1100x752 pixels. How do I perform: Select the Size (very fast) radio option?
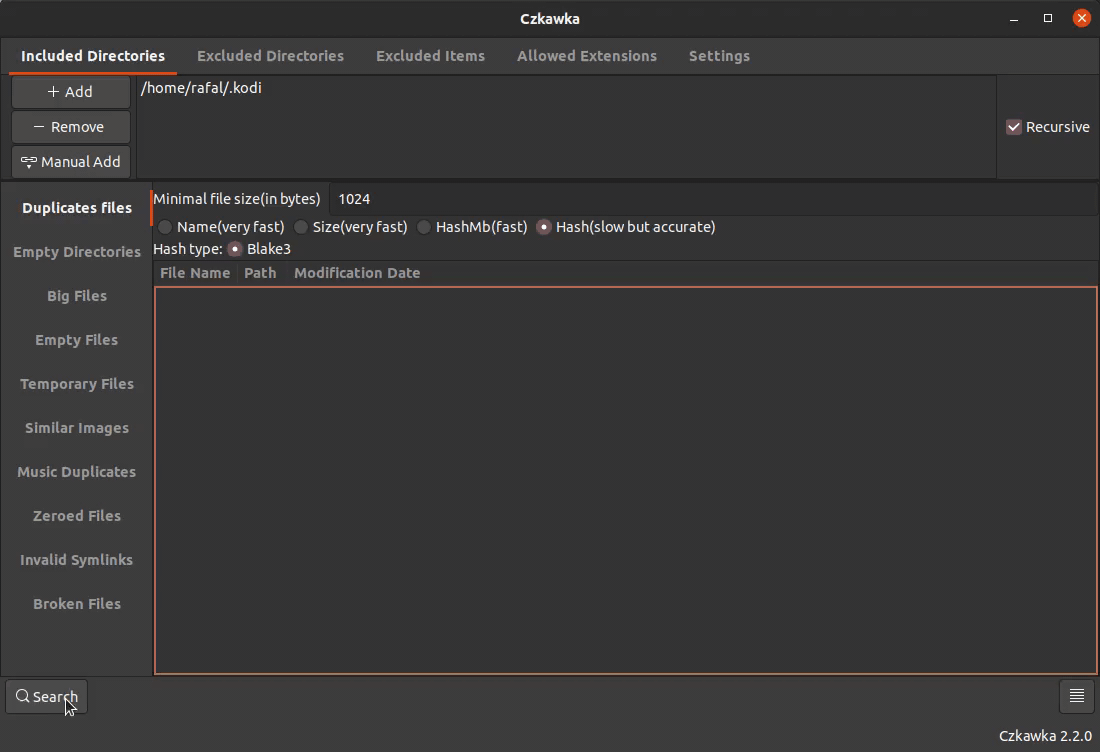click(x=301, y=227)
